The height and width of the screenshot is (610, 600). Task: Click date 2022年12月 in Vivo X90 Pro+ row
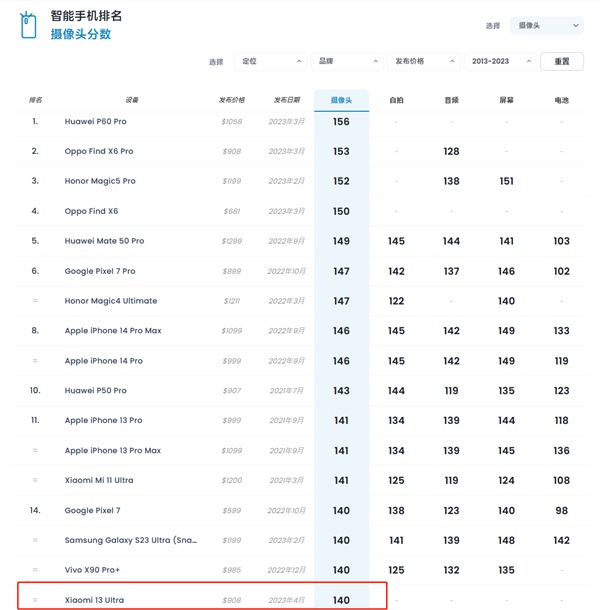[286, 570]
